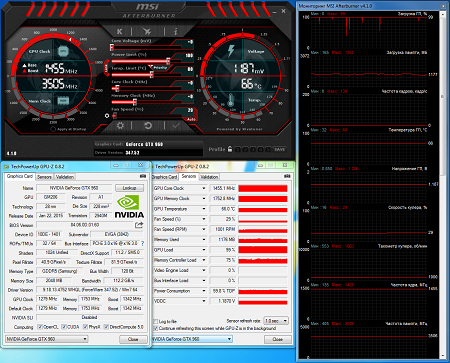Save BIOS using the export arrow icon

click(139, 225)
